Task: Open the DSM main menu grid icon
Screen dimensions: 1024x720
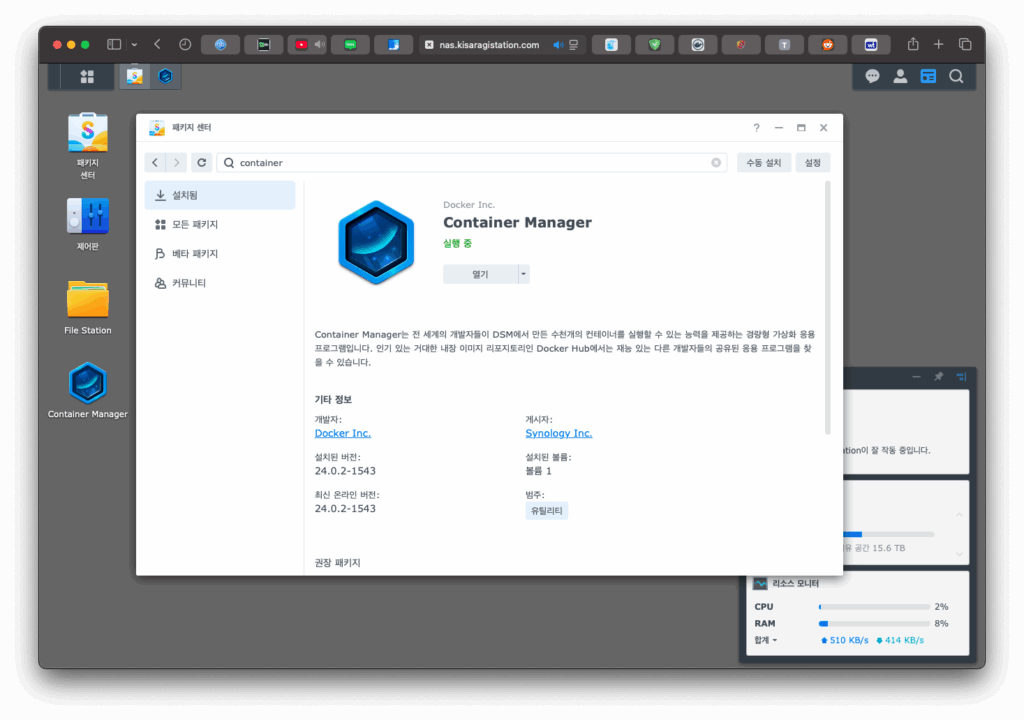Action: pyautogui.click(x=87, y=76)
